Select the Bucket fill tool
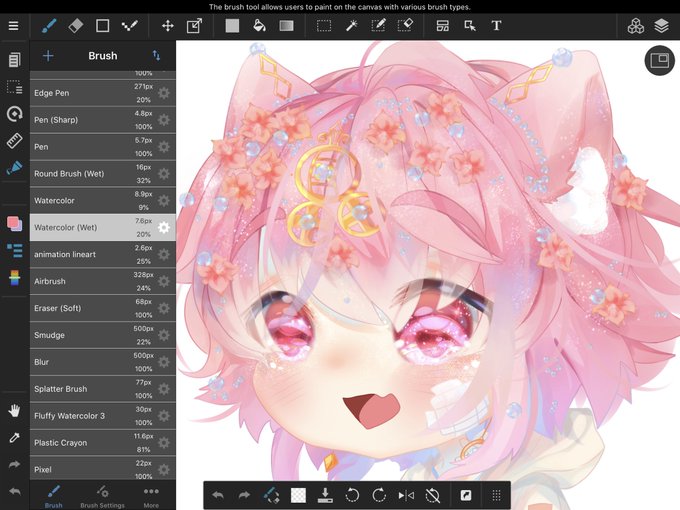Image resolution: width=680 pixels, height=510 pixels. 259,26
